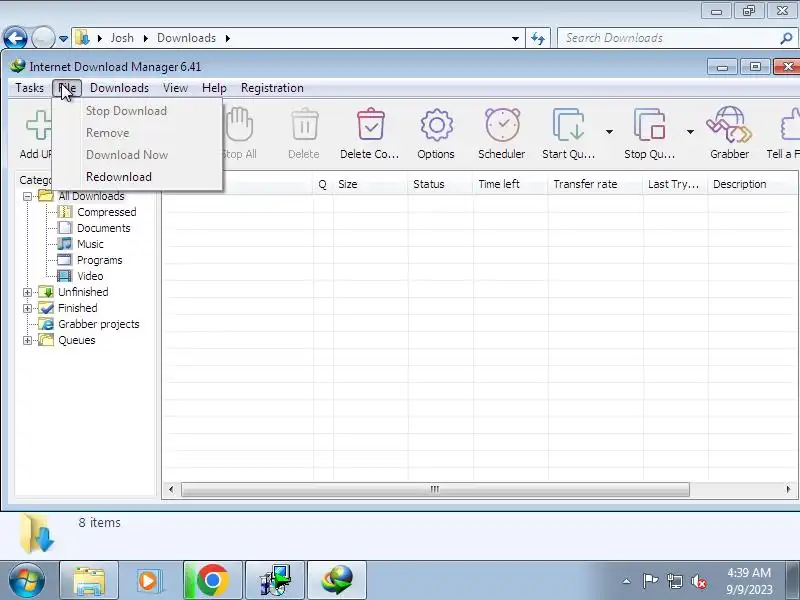
Task: Click the Tell a Friend thumbs-up icon
Action: 790,124
